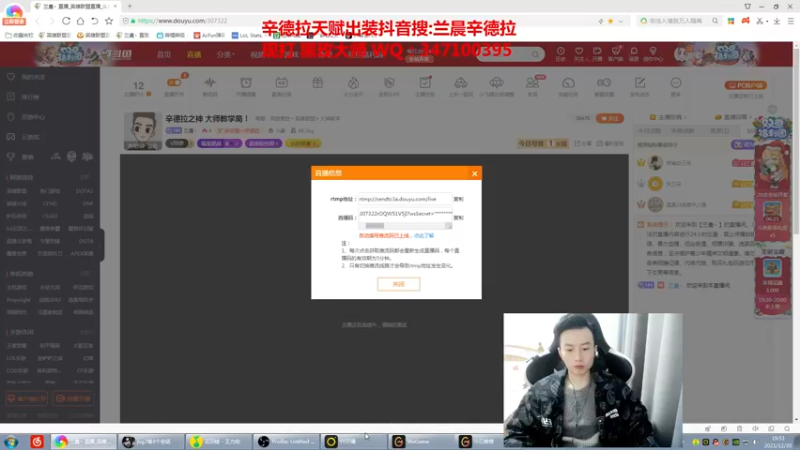The image size is (800, 450).
Task: Open the start-streaming camera icon in header
Action: coord(597,54)
